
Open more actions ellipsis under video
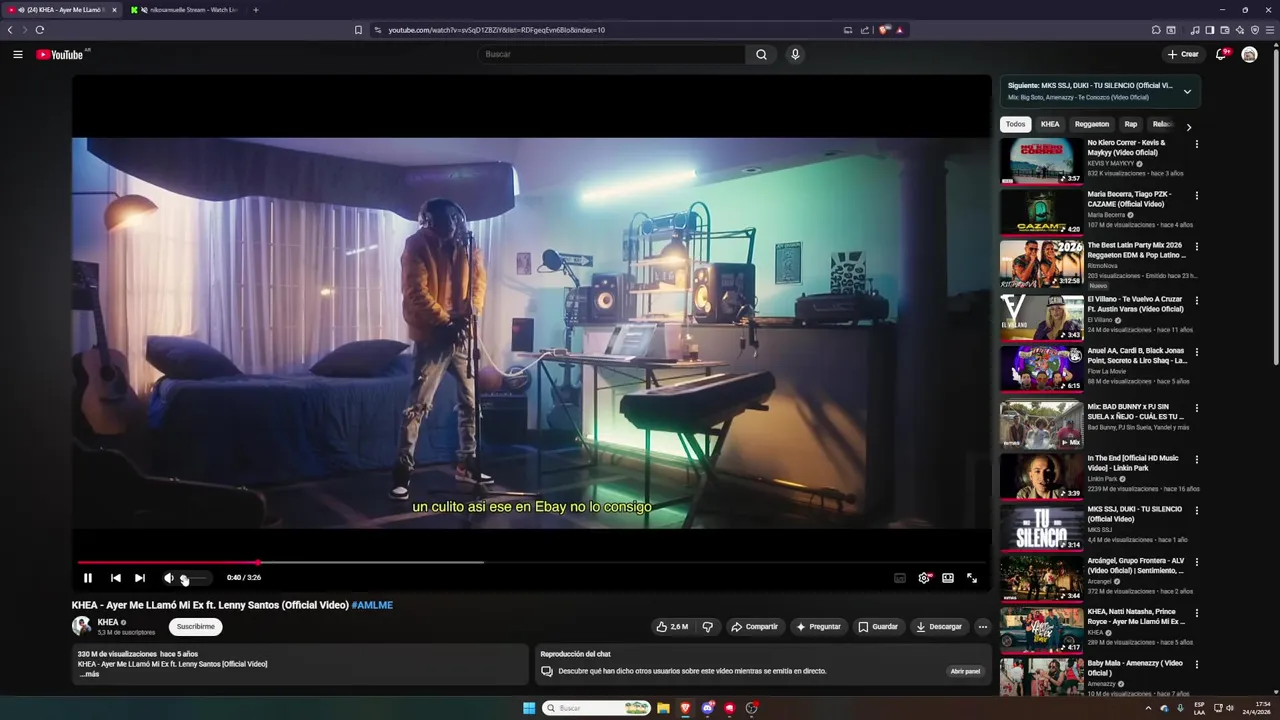[x=983, y=627]
